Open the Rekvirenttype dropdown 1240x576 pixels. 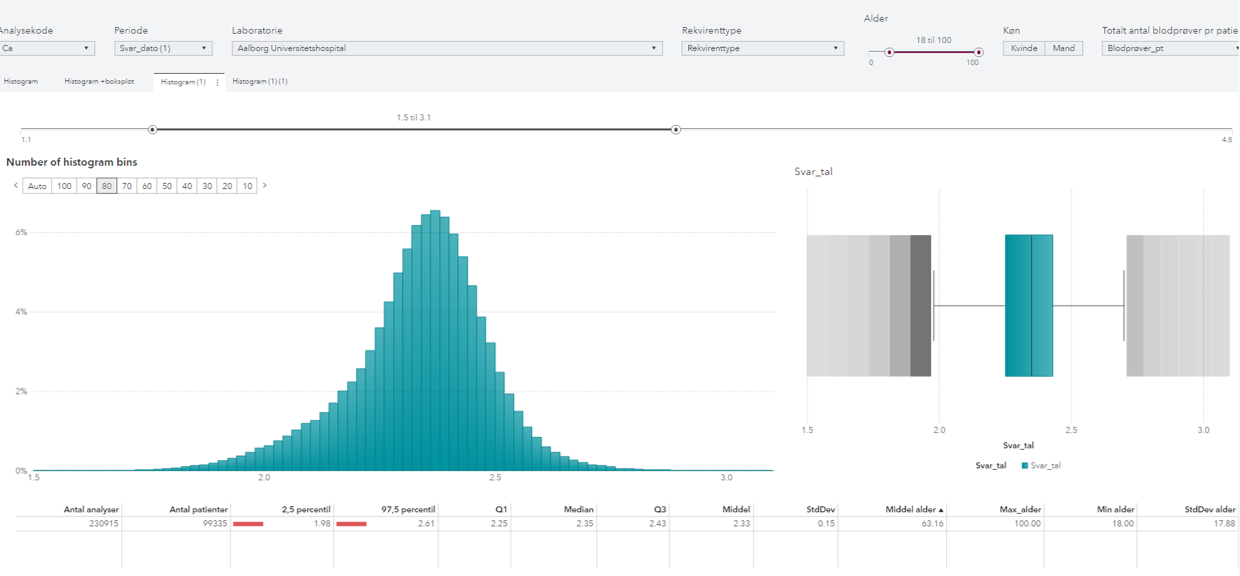click(762, 47)
